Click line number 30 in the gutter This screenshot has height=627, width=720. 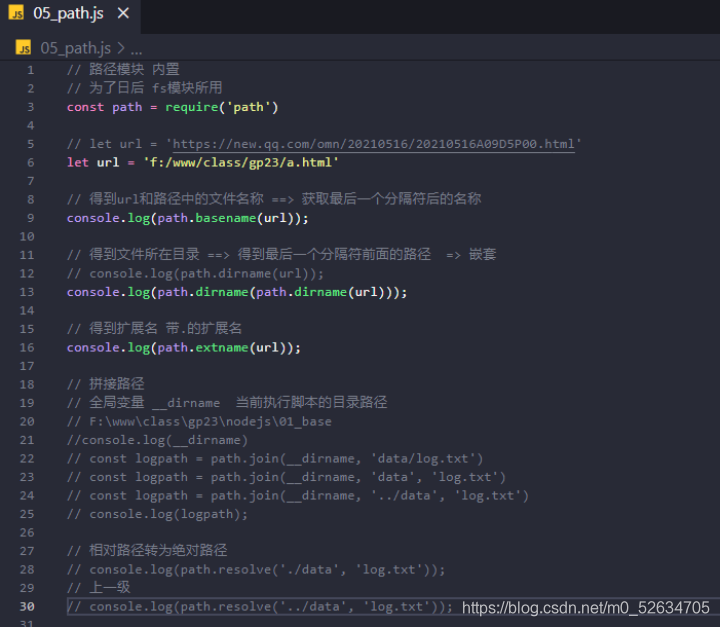(x=27, y=607)
